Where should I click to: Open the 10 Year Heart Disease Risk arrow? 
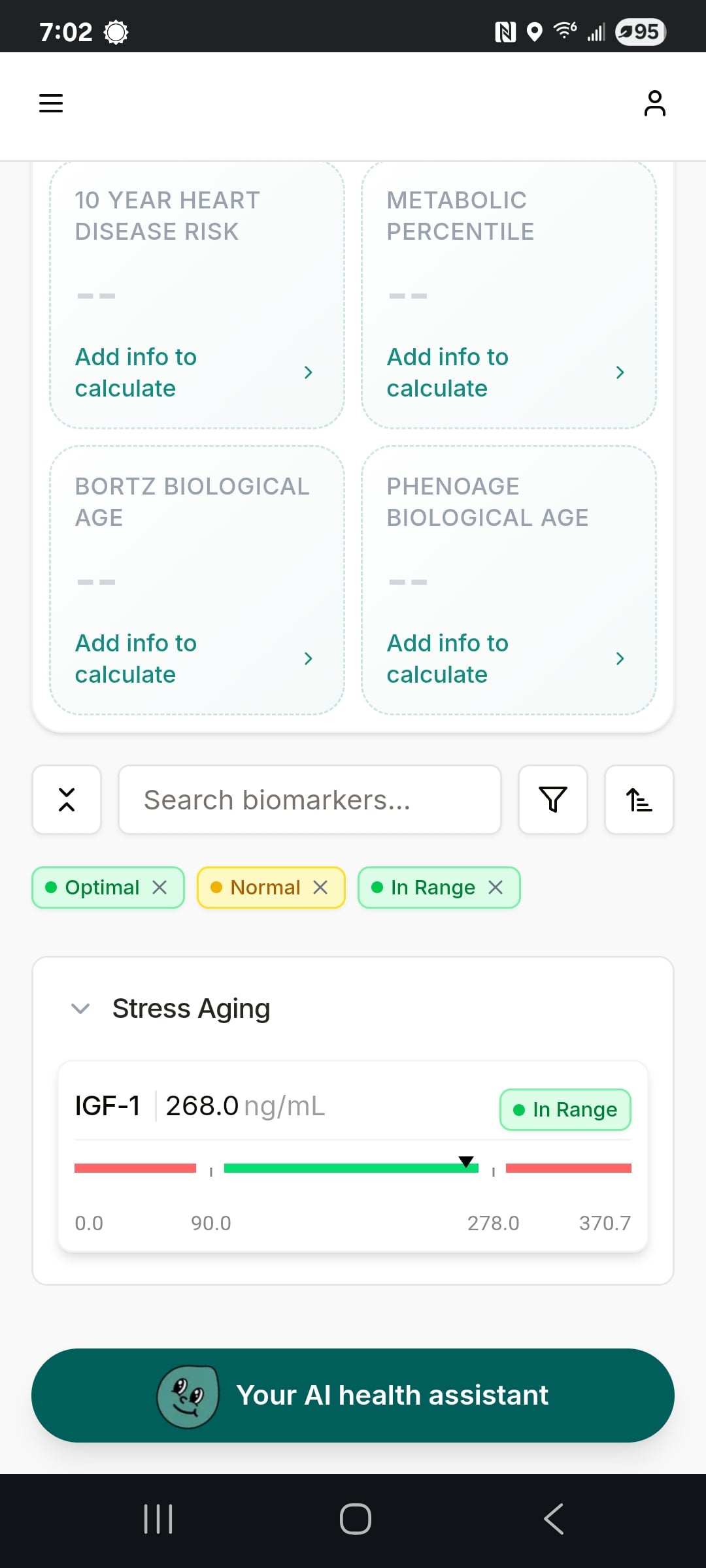pyautogui.click(x=309, y=372)
